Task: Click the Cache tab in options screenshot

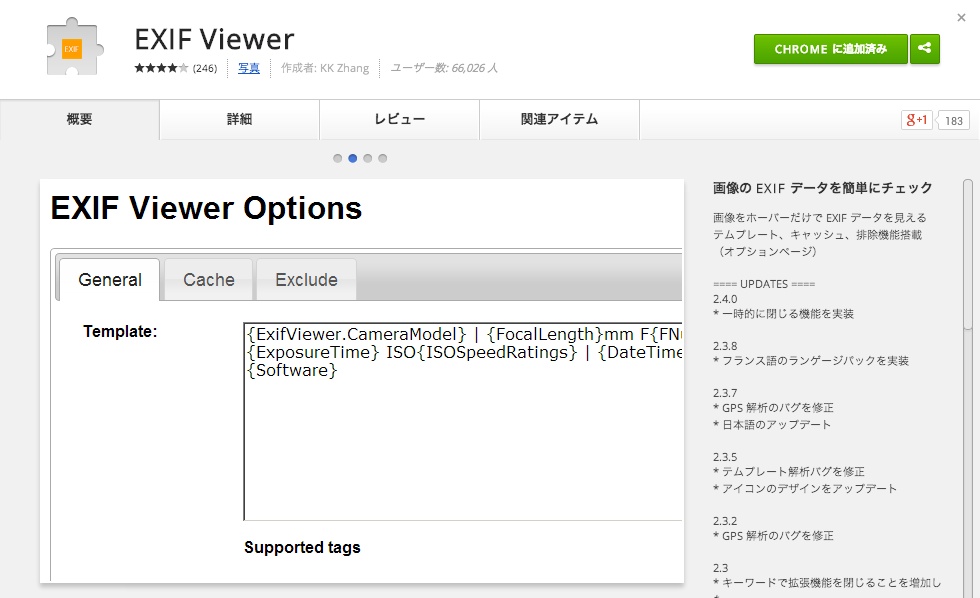Action: point(209,279)
